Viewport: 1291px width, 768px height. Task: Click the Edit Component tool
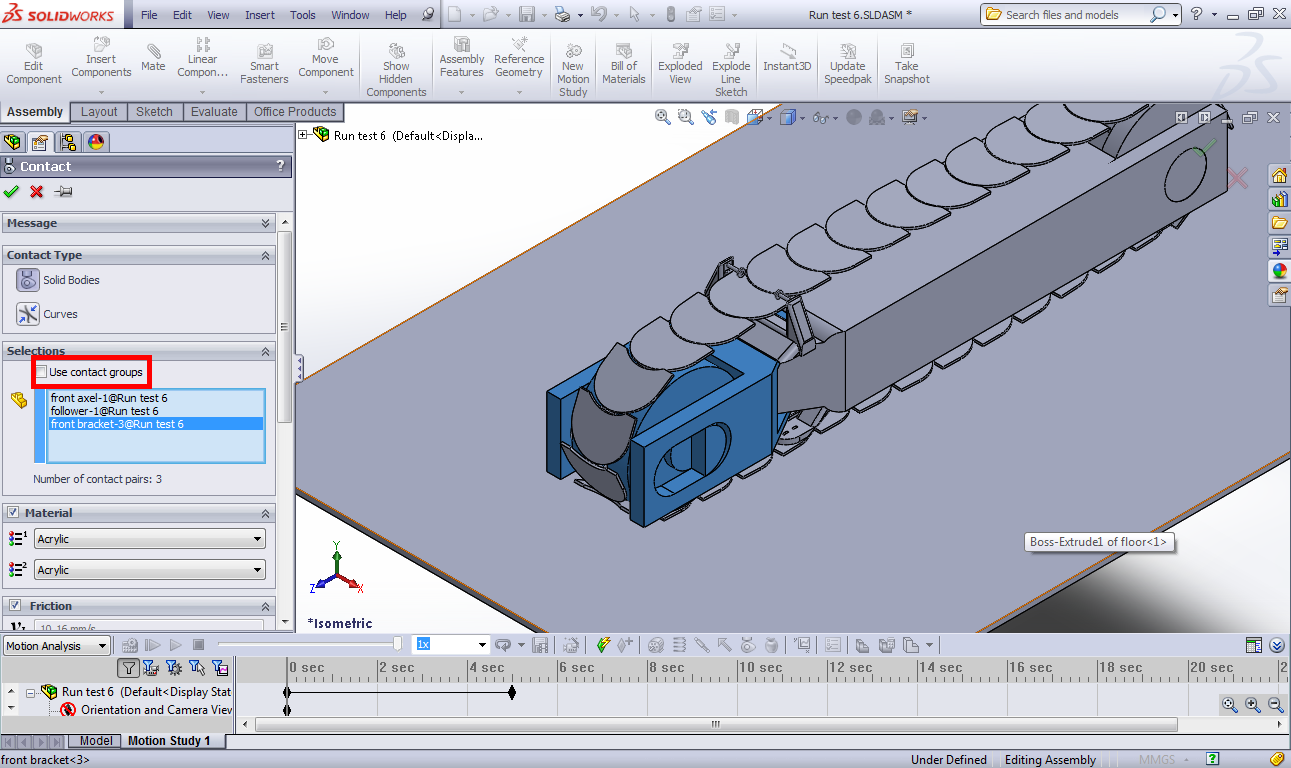point(34,64)
